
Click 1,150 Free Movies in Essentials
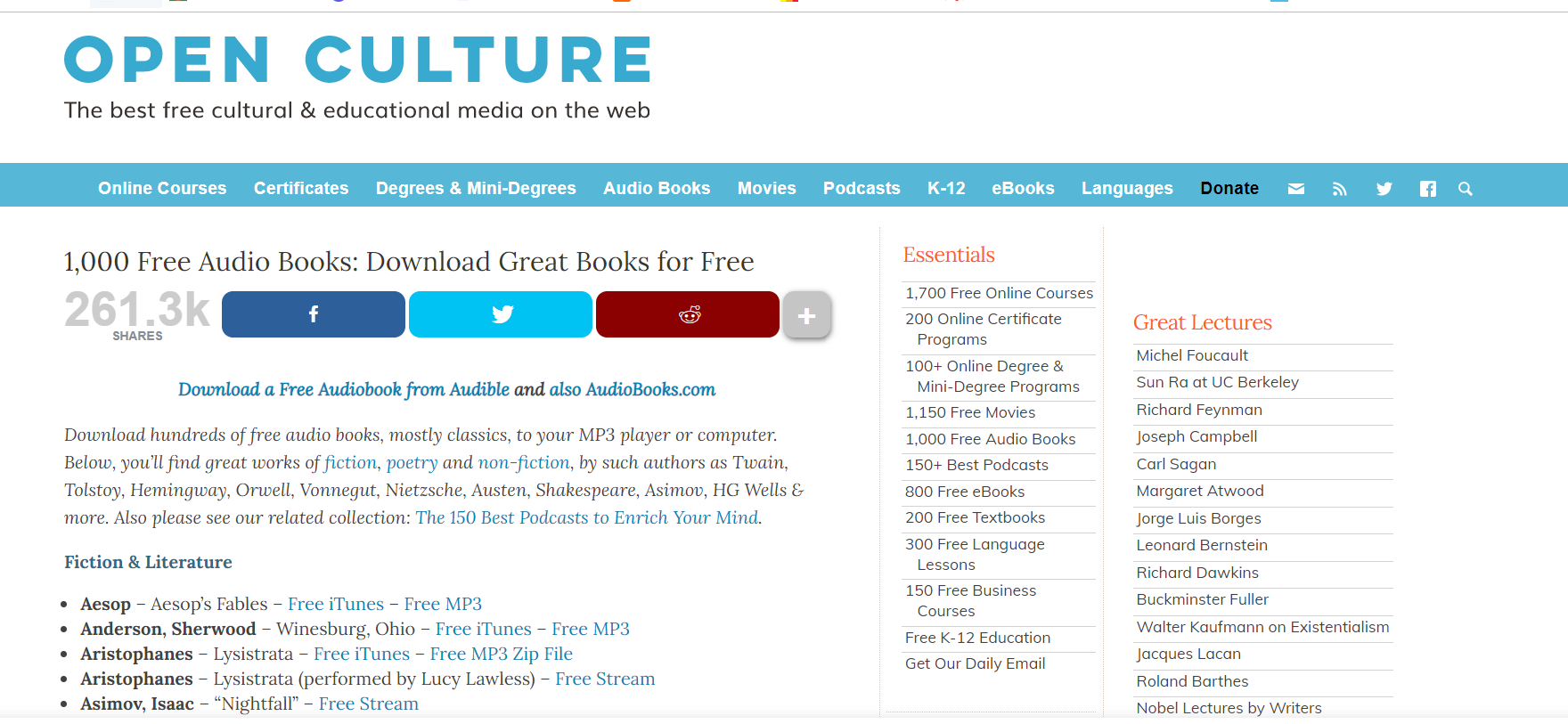pos(969,412)
